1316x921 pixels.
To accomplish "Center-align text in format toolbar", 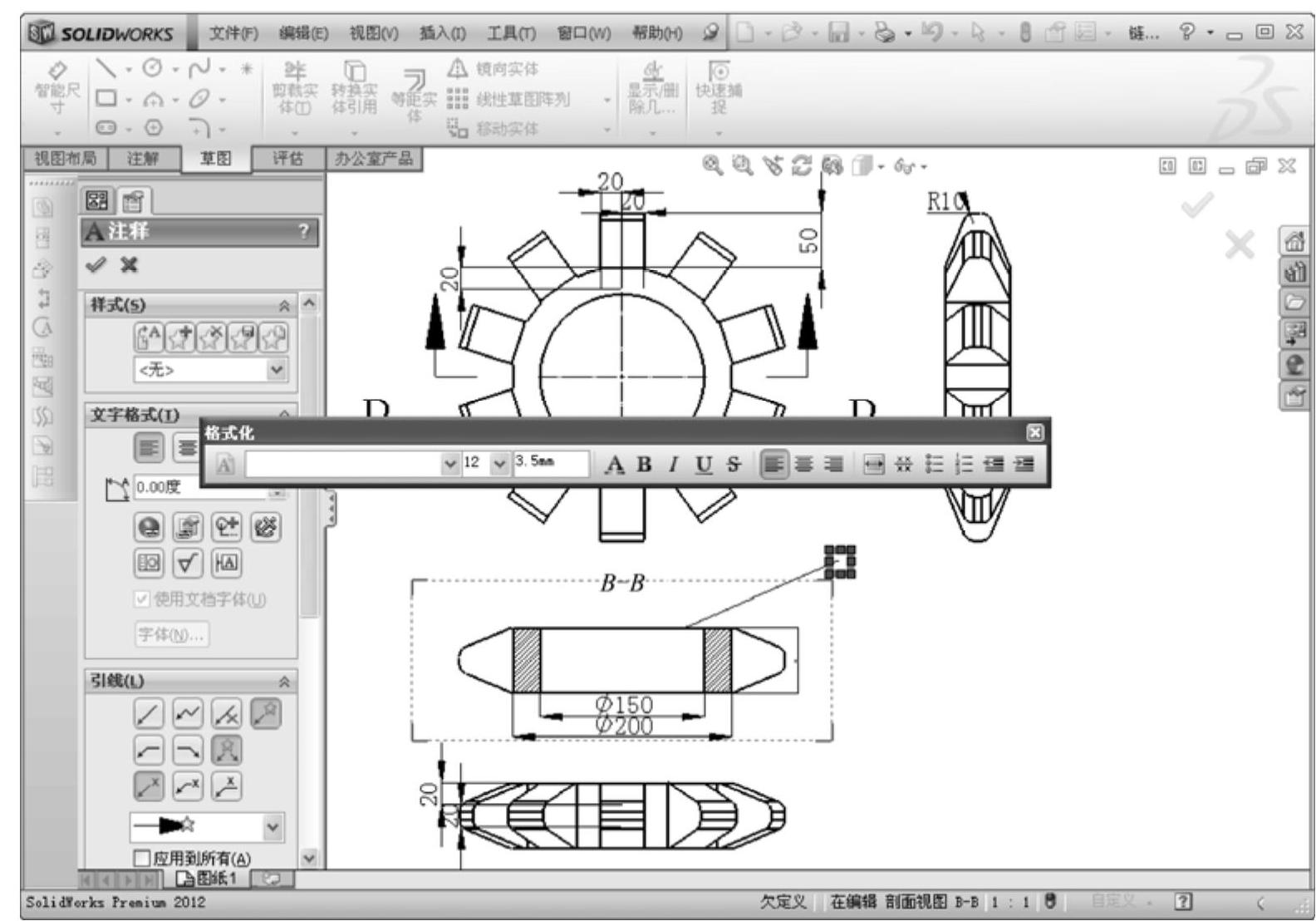I will coord(803,465).
